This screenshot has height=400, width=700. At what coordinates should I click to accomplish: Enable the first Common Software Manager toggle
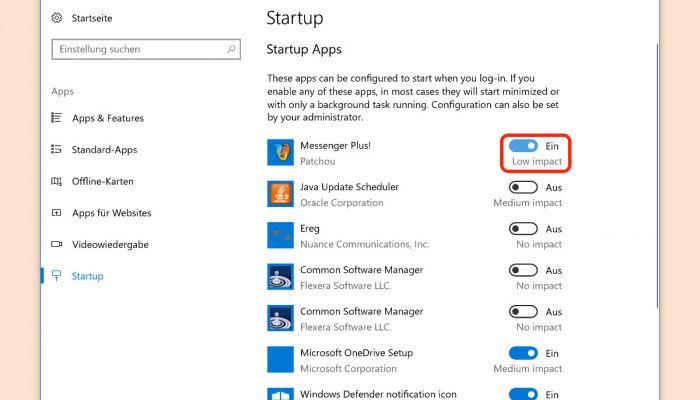[523, 270]
